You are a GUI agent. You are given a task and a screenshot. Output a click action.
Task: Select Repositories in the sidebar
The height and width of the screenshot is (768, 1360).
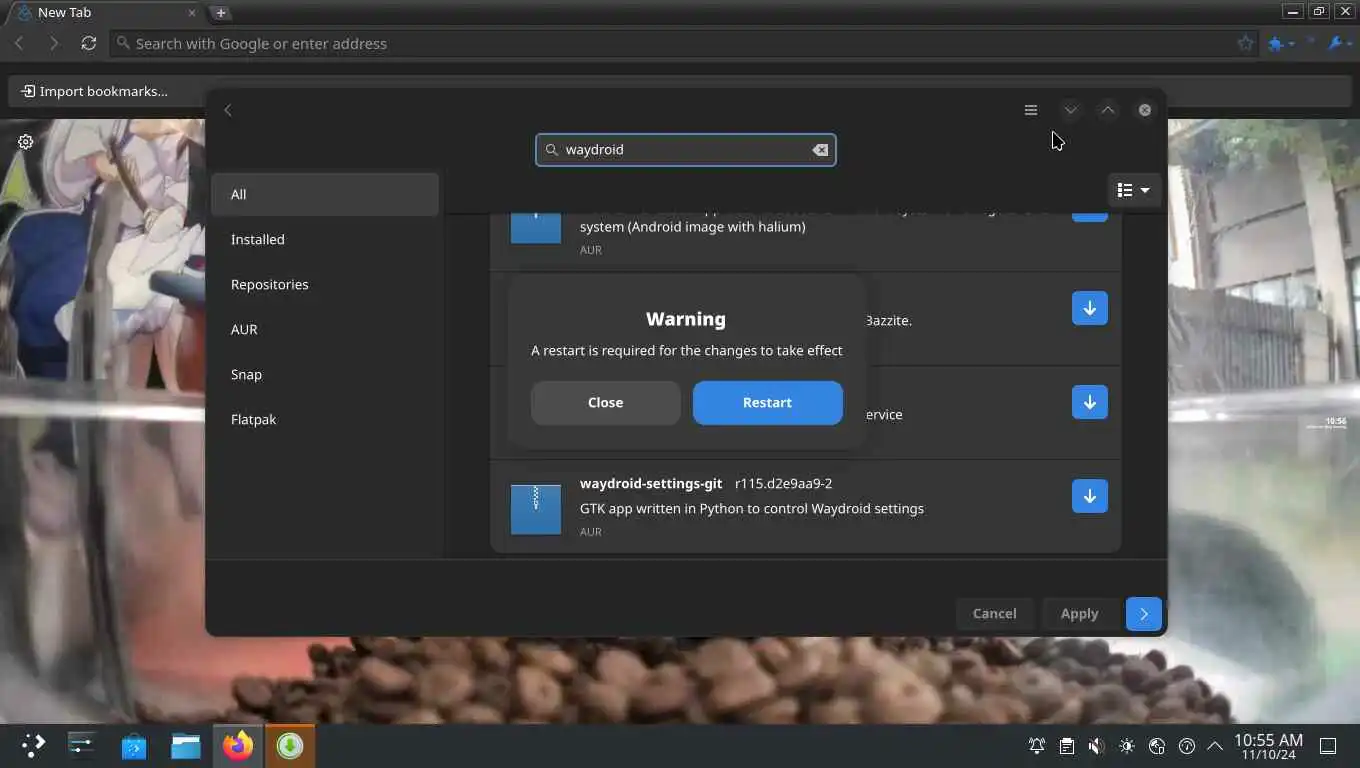(x=325, y=284)
